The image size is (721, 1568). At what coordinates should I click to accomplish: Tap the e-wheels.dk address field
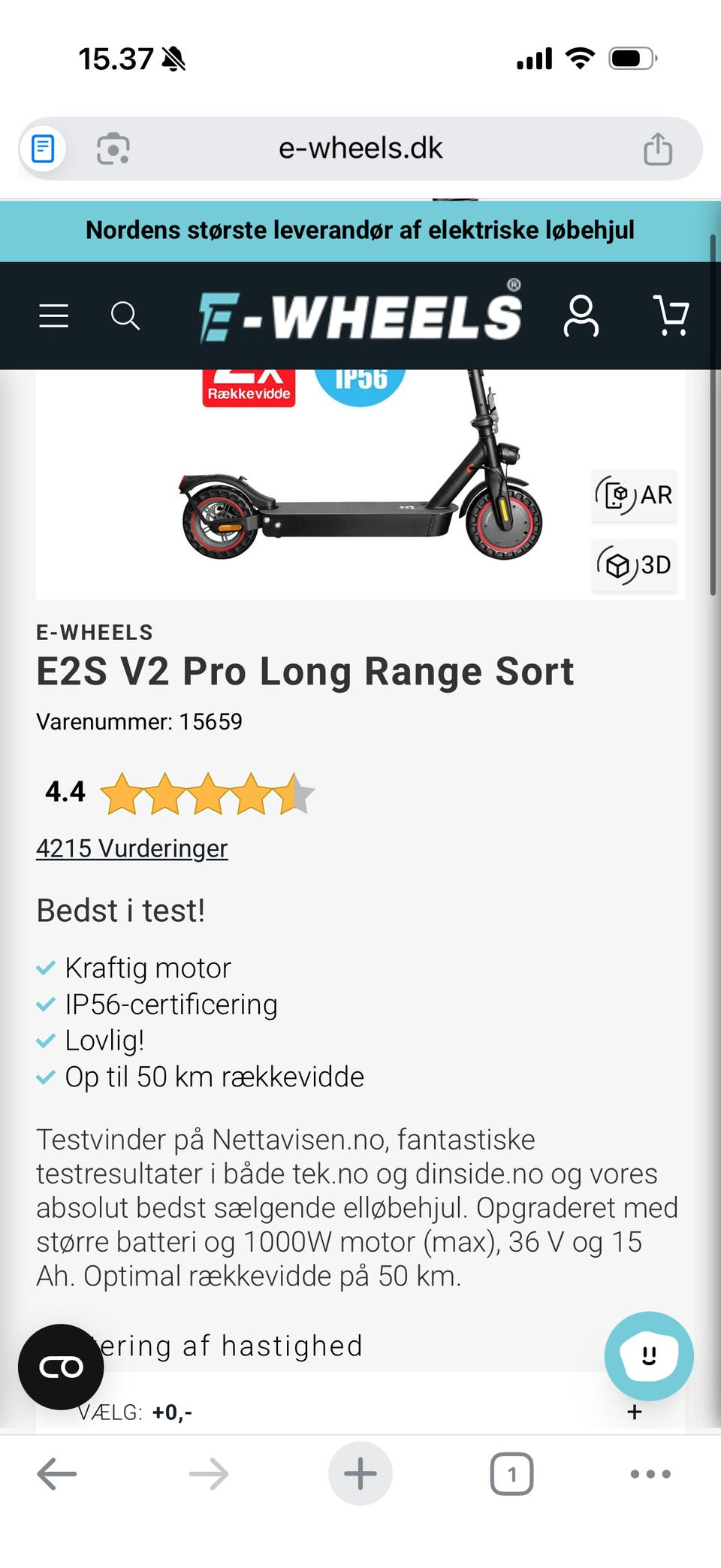pyautogui.click(x=360, y=149)
